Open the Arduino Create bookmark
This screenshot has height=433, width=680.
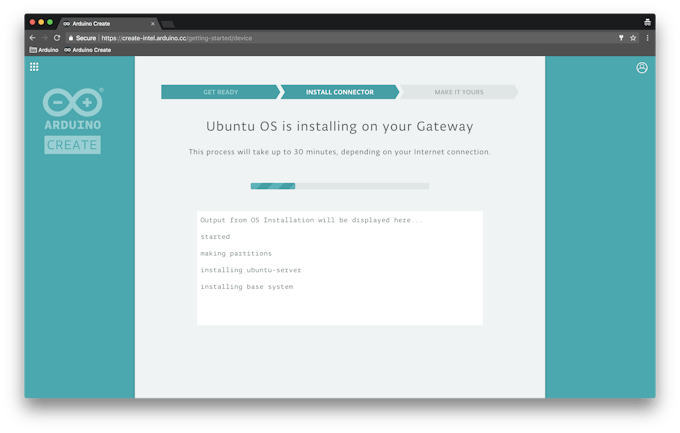pos(88,50)
